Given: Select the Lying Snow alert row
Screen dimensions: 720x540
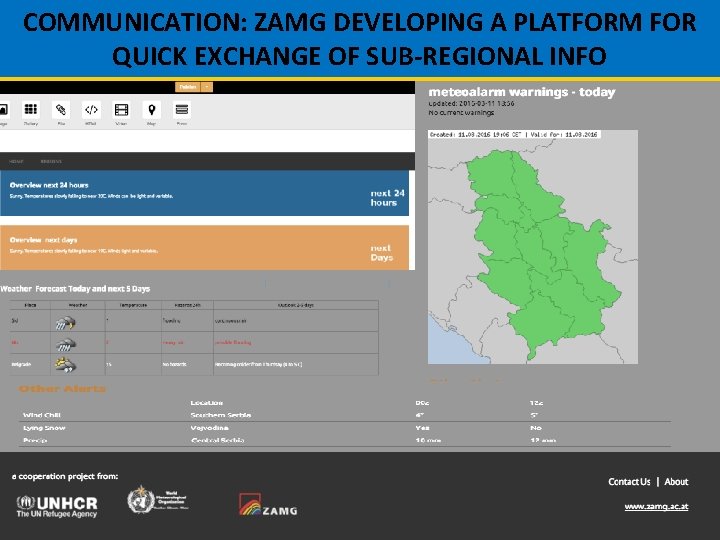Looking at the screenshot, I should pos(344,428).
